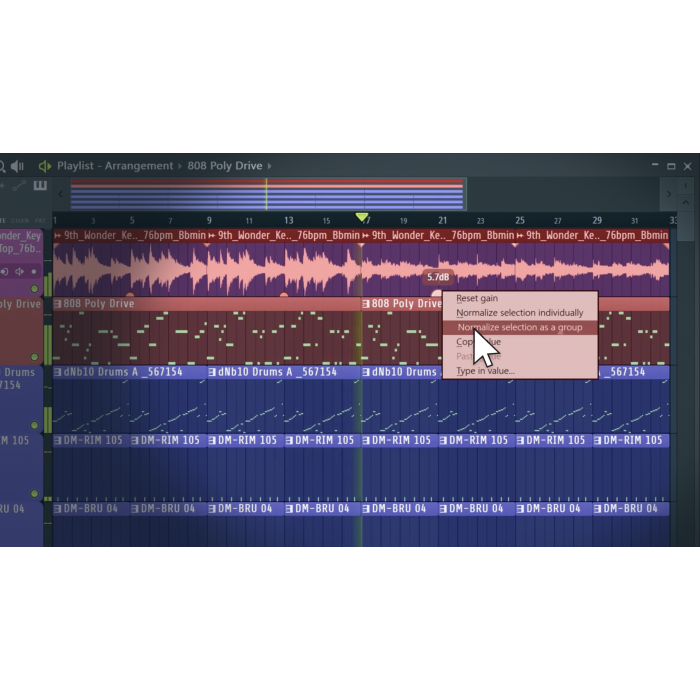Click the gain handle under the 5.7dB label
The width and height of the screenshot is (700, 700).
(437, 293)
